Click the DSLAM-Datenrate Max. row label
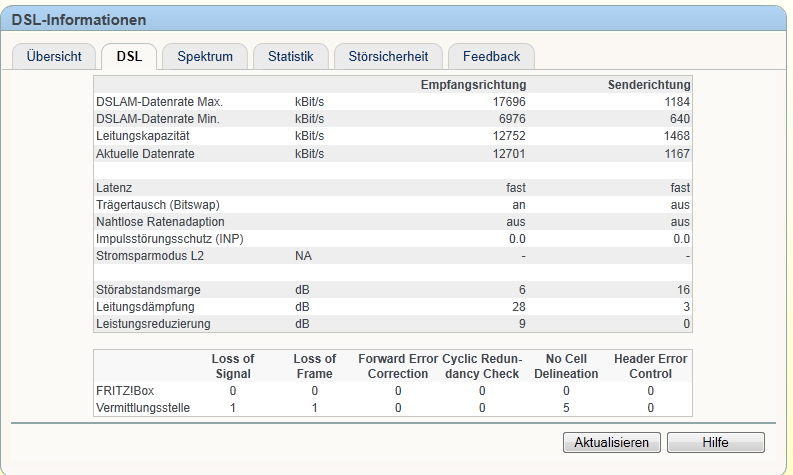The width and height of the screenshot is (793, 475). click(x=159, y=102)
